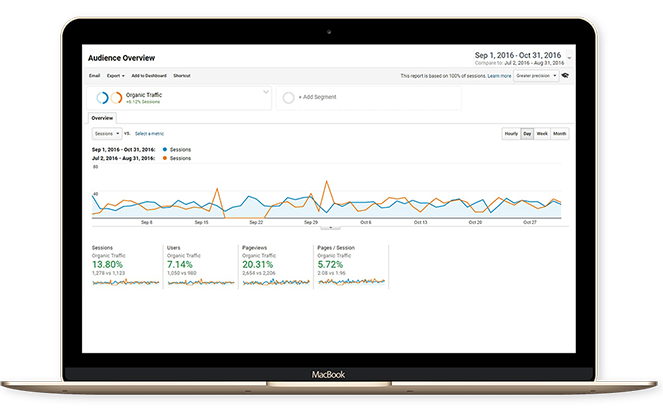The height and width of the screenshot is (417, 663).
Task: Click the orange Organic Traffic segment circle
Action: [x=116, y=98]
